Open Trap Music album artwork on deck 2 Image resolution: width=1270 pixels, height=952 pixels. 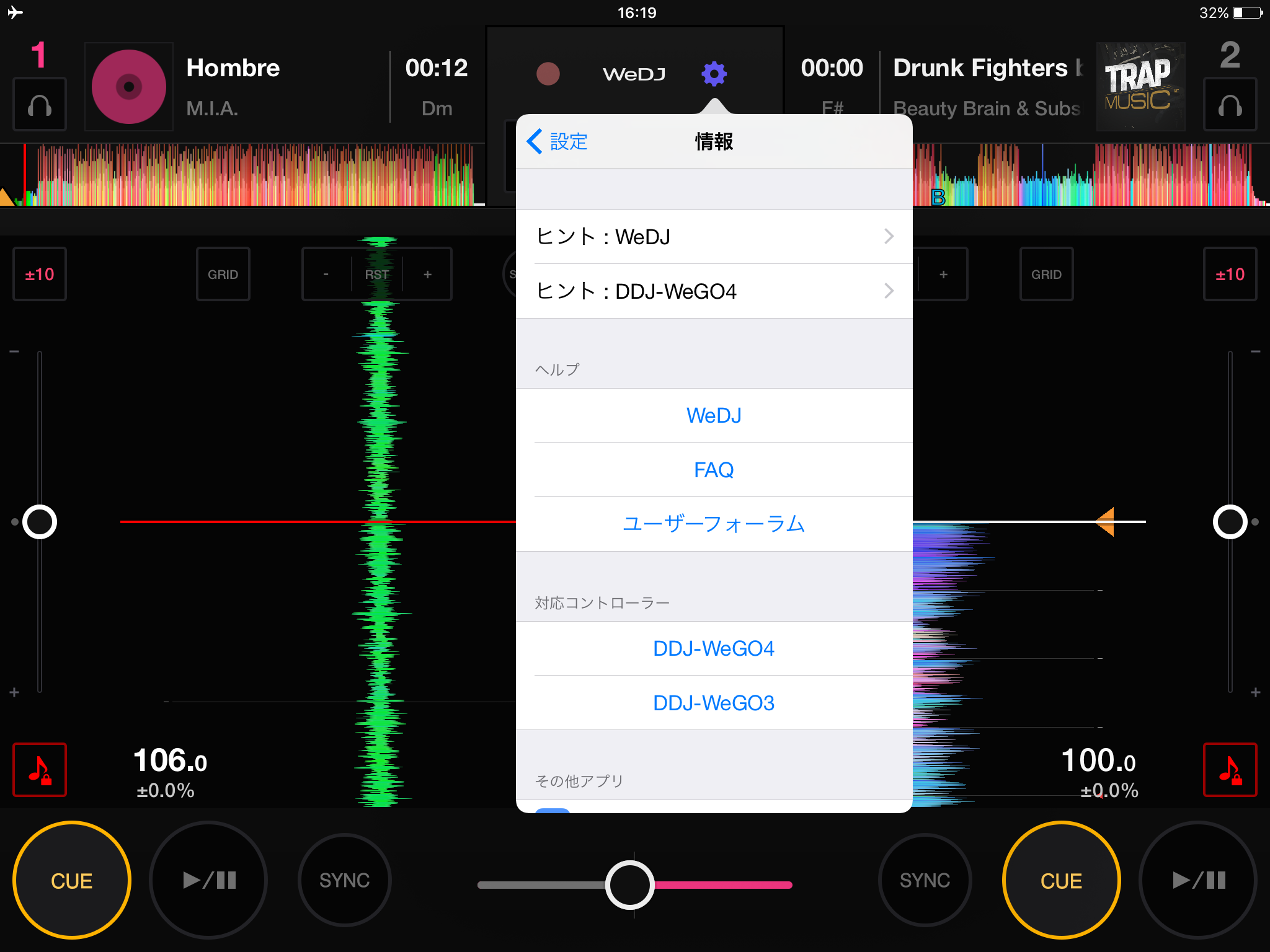1140,87
